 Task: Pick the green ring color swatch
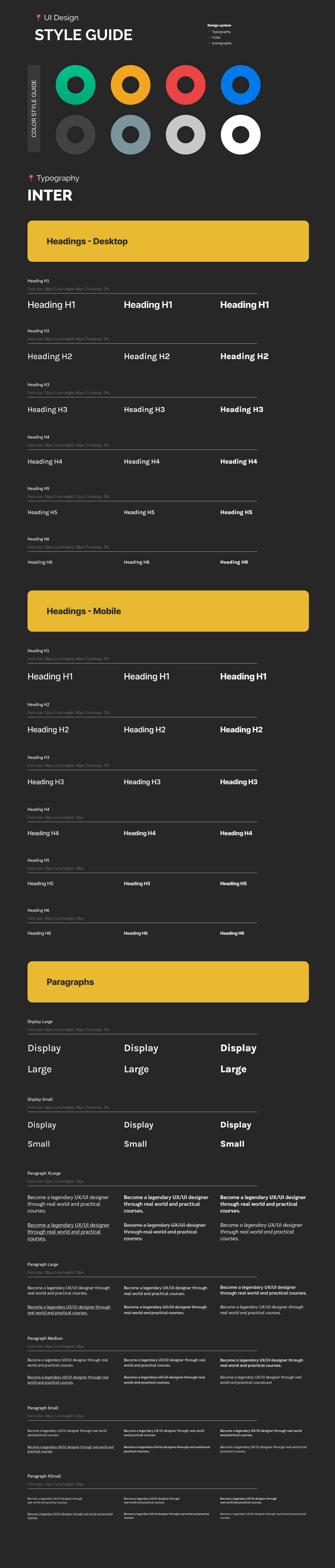pyautogui.click(x=76, y=85)
